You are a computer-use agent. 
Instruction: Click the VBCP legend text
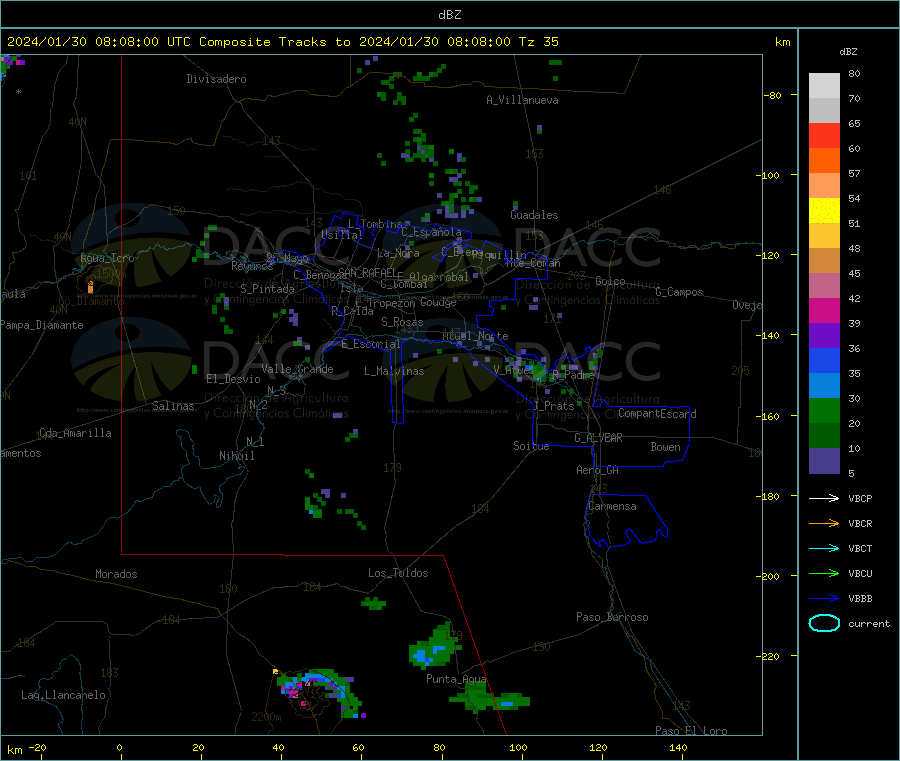(x=860, y=499)
